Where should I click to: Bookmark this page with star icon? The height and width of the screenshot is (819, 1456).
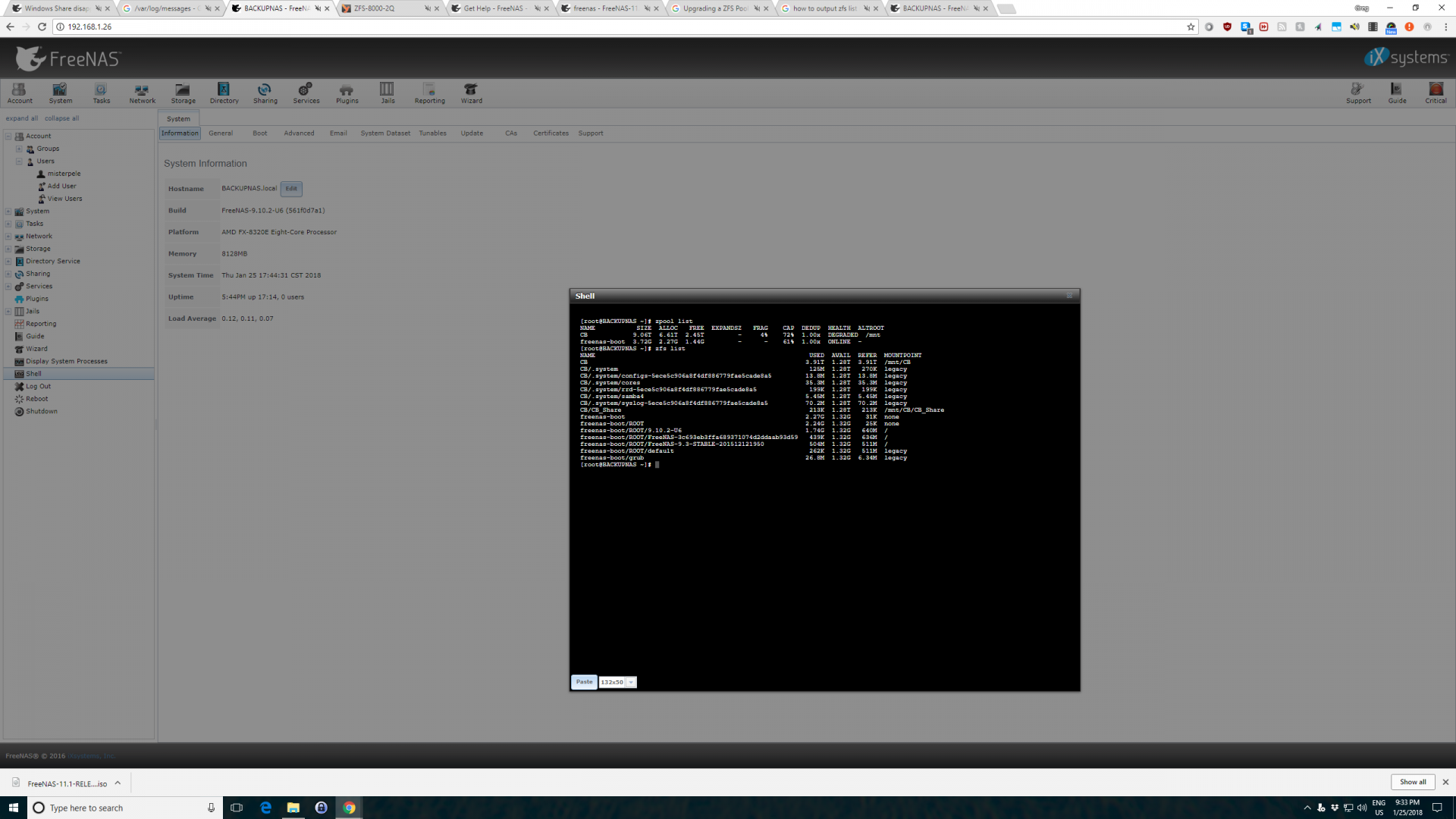pos(1191,27)
